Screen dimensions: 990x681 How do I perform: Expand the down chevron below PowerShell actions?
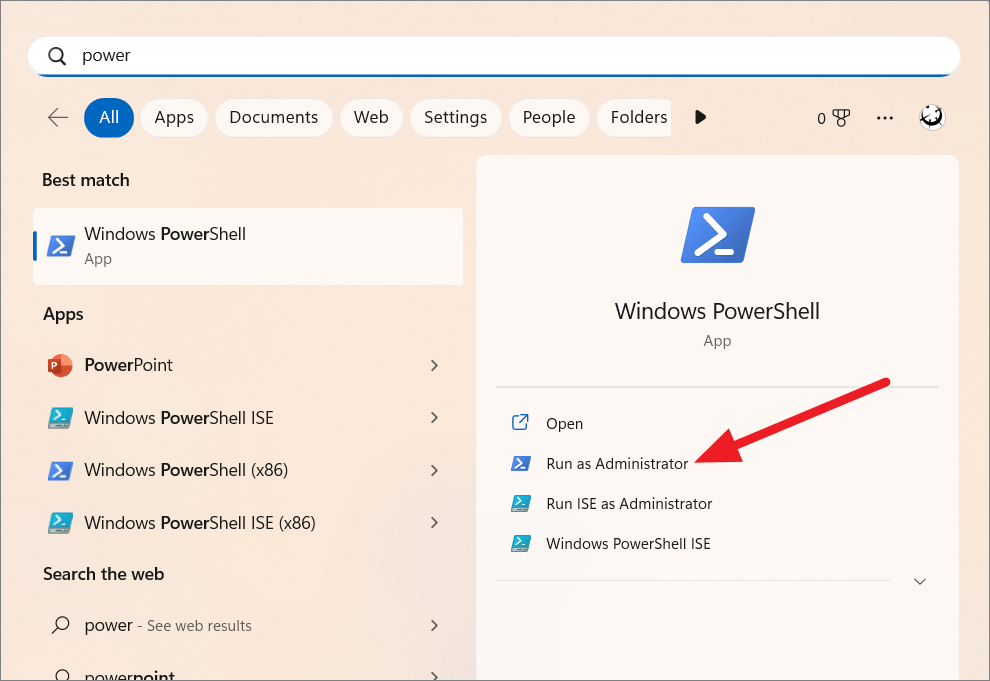click(919, 580)
